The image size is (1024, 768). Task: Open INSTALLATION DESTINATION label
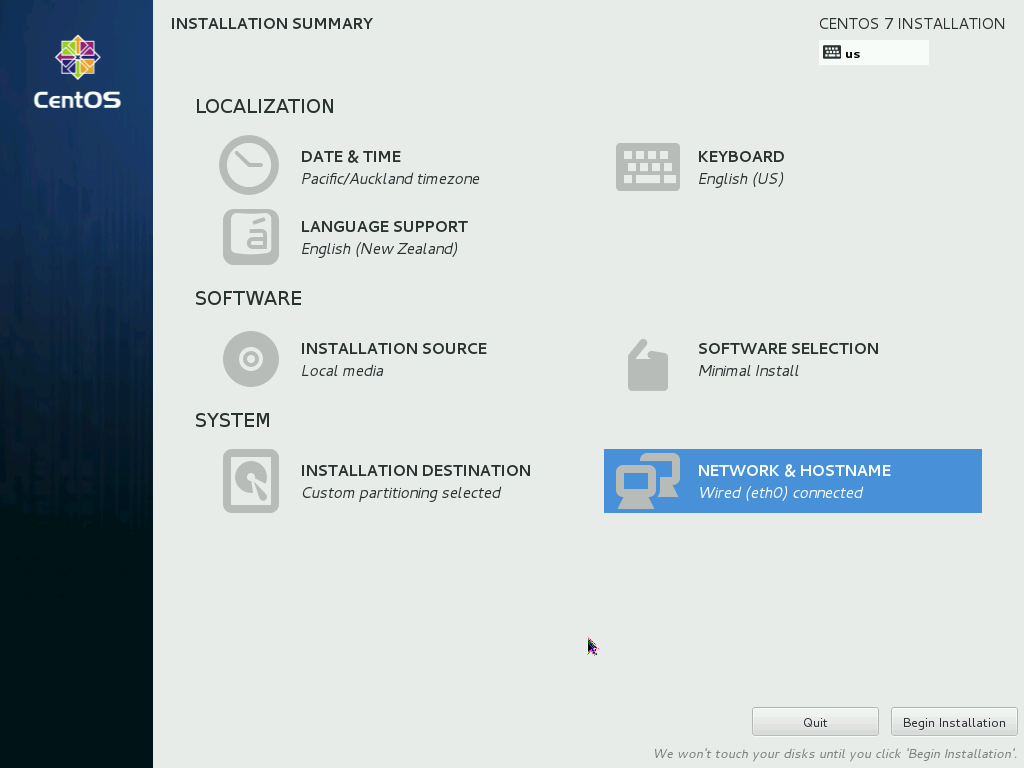pyautogui.click(x=415, y=471)
